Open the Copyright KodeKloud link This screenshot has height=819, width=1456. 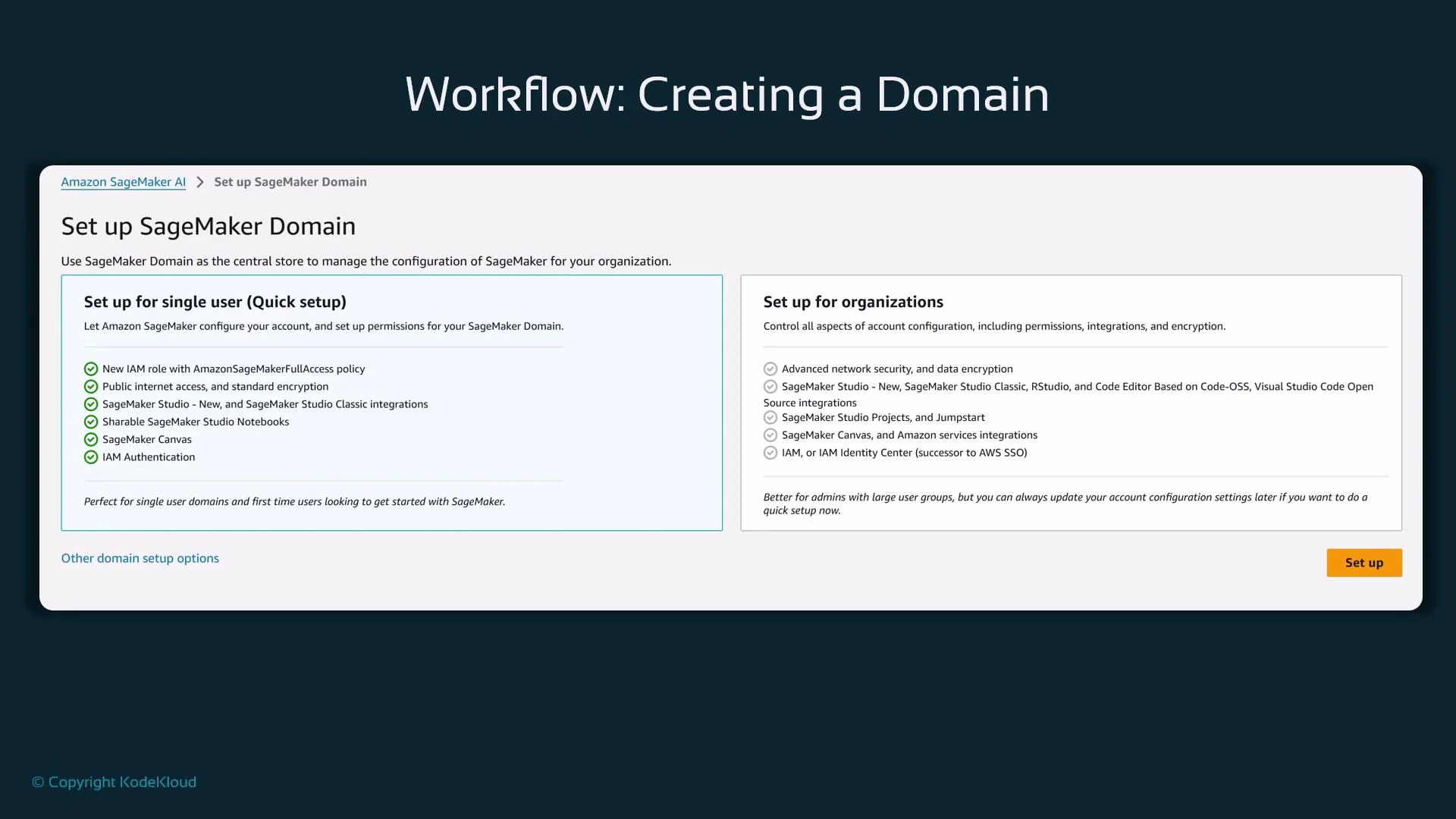(x=112, y=782)
